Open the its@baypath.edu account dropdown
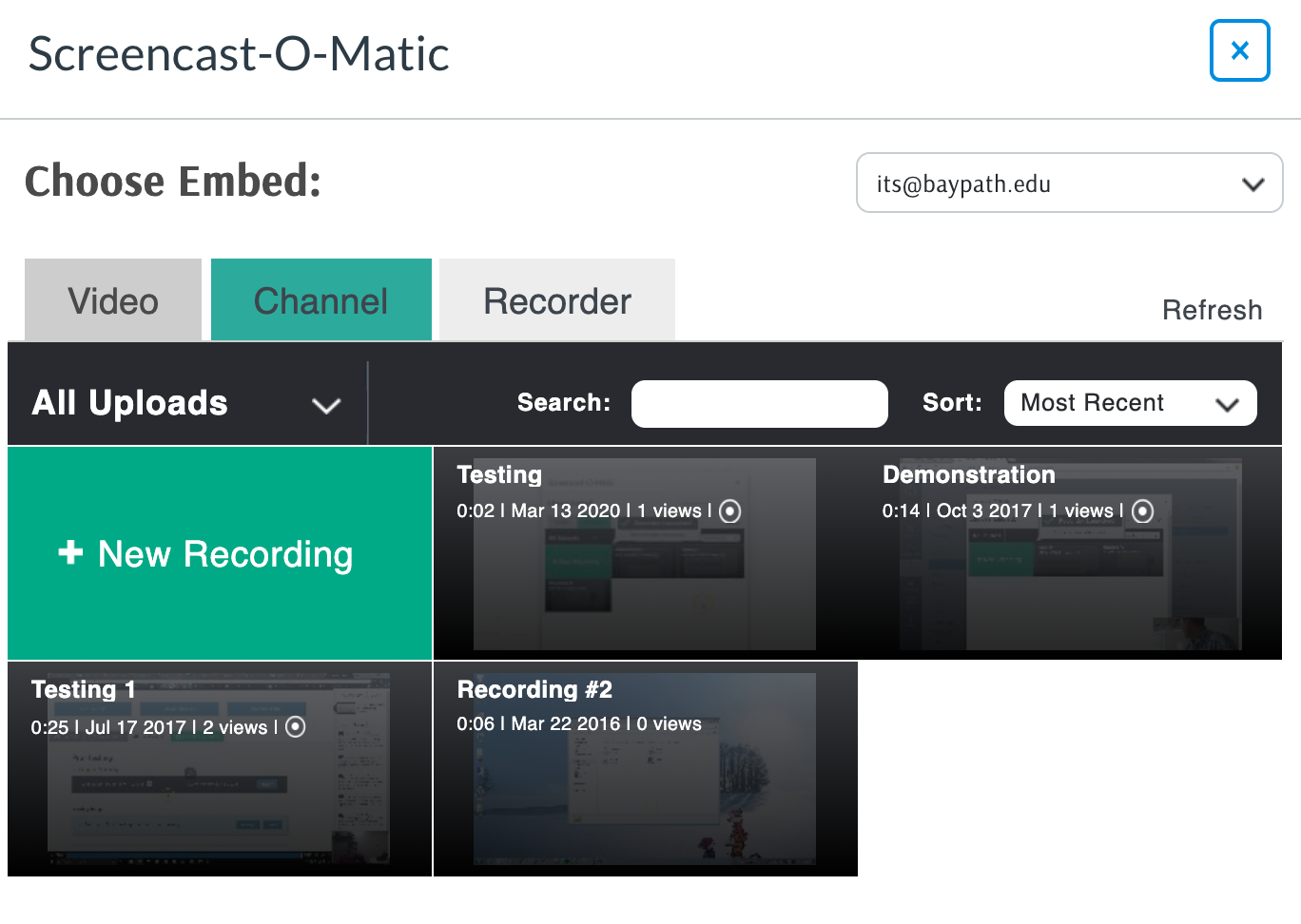 click(x=1069, y=183)
